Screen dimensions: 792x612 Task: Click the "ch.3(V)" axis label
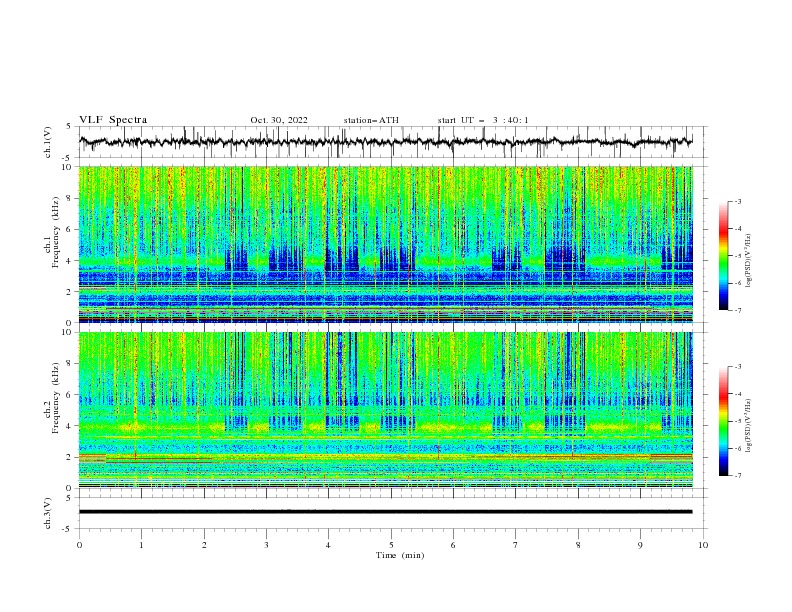[48, 513]
